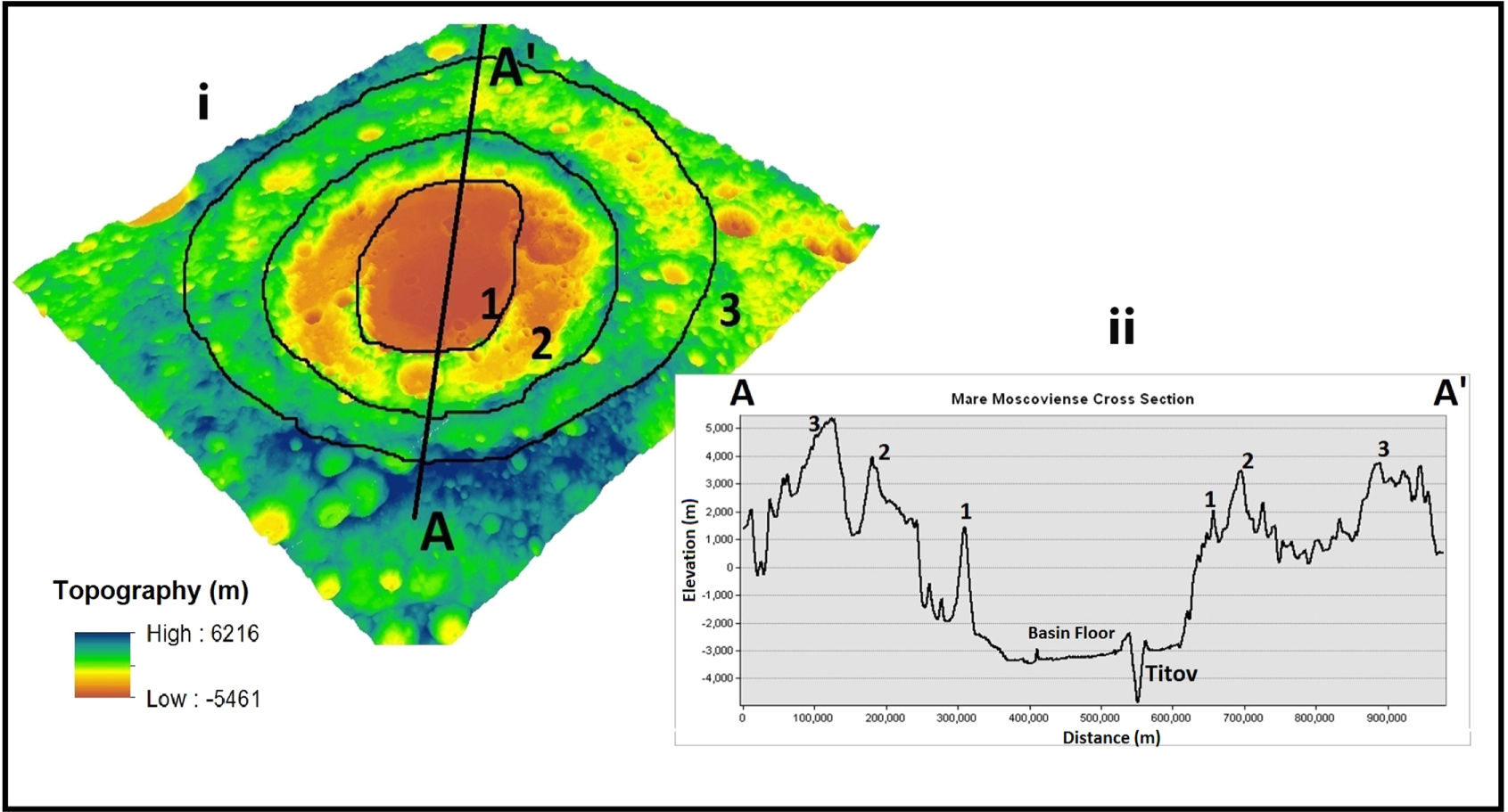This screenshot has width=1508, height=812.
Task: Click the "Titov" crater annotation
Action: tap(1171, 674)
